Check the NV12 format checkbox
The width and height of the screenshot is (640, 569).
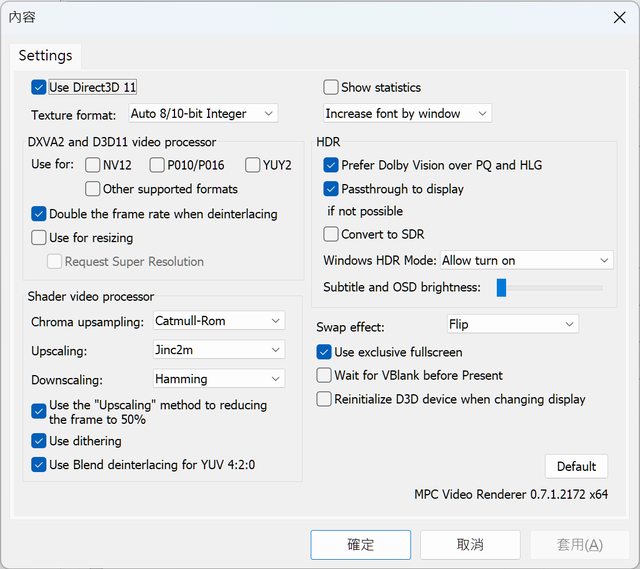93,165
